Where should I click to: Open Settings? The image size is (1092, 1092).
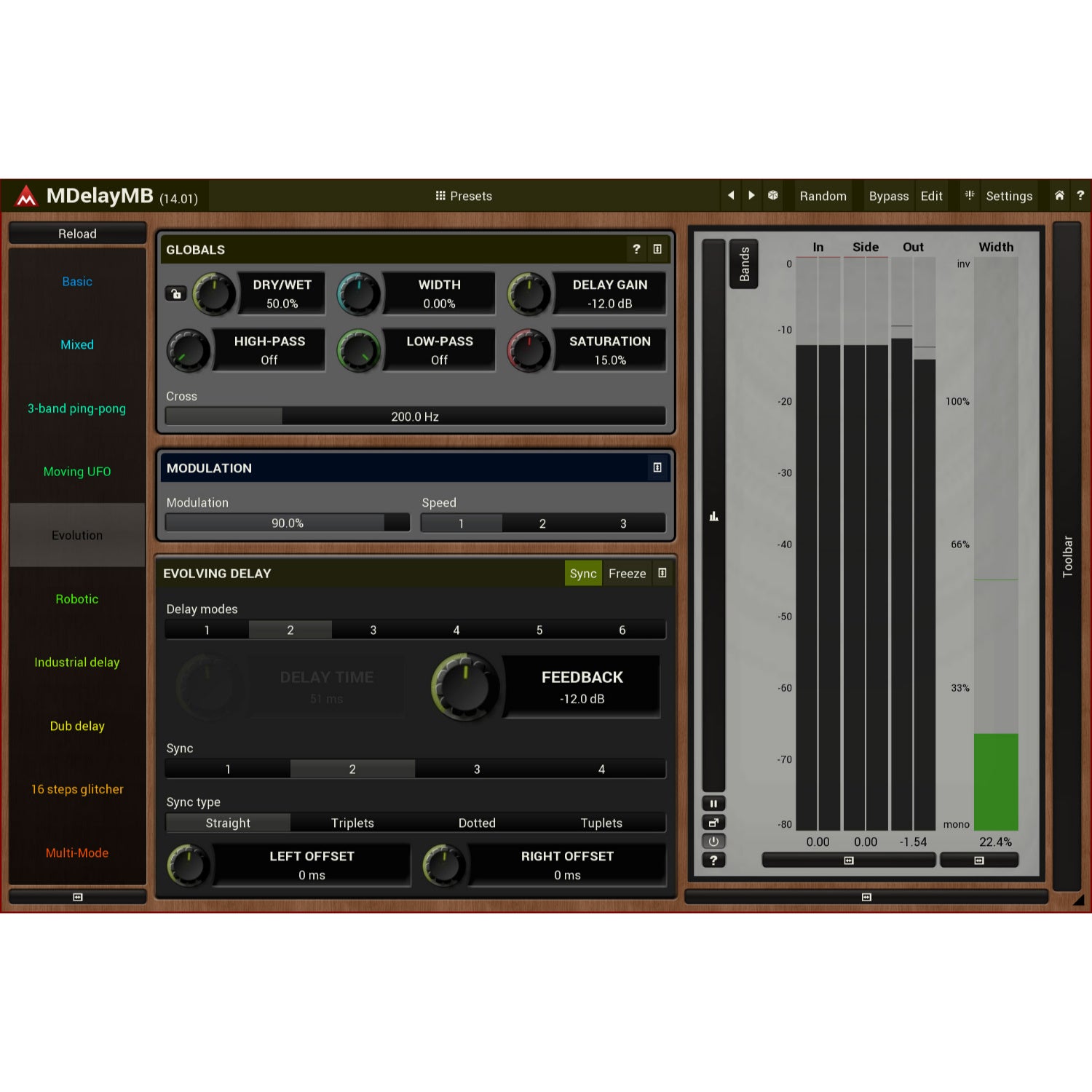coord(1009,196)
